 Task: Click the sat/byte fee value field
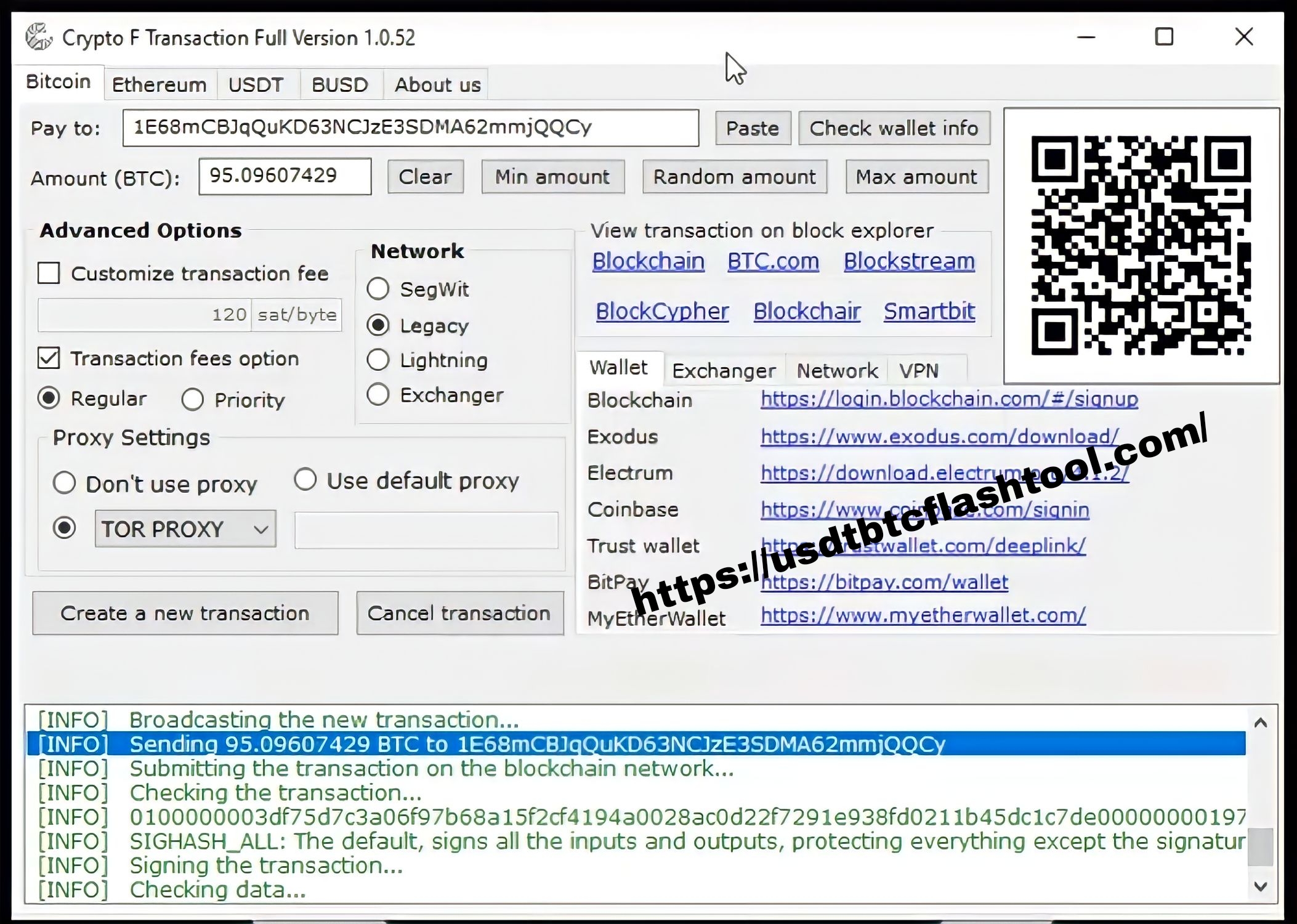[144, 315]
